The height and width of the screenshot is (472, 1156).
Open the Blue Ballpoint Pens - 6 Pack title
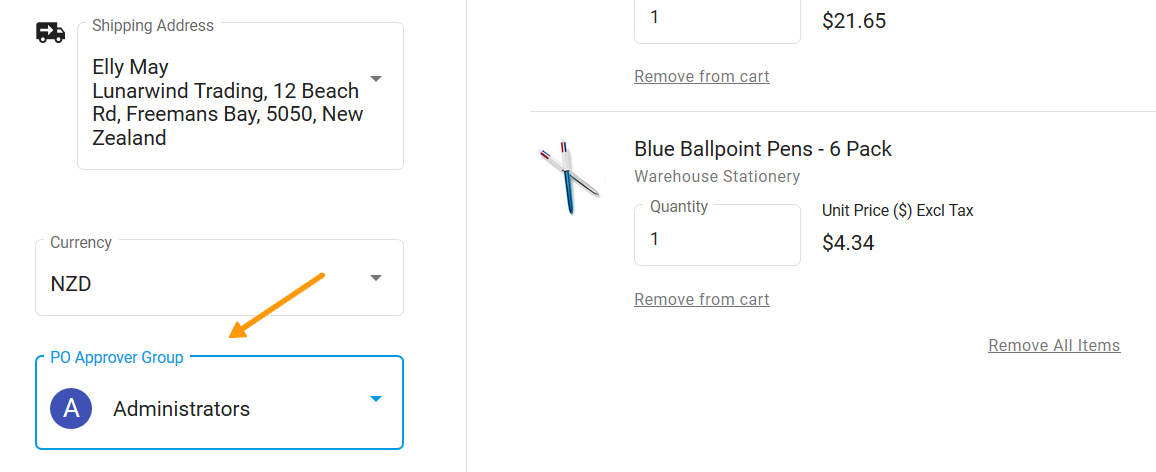coord(762,149)
